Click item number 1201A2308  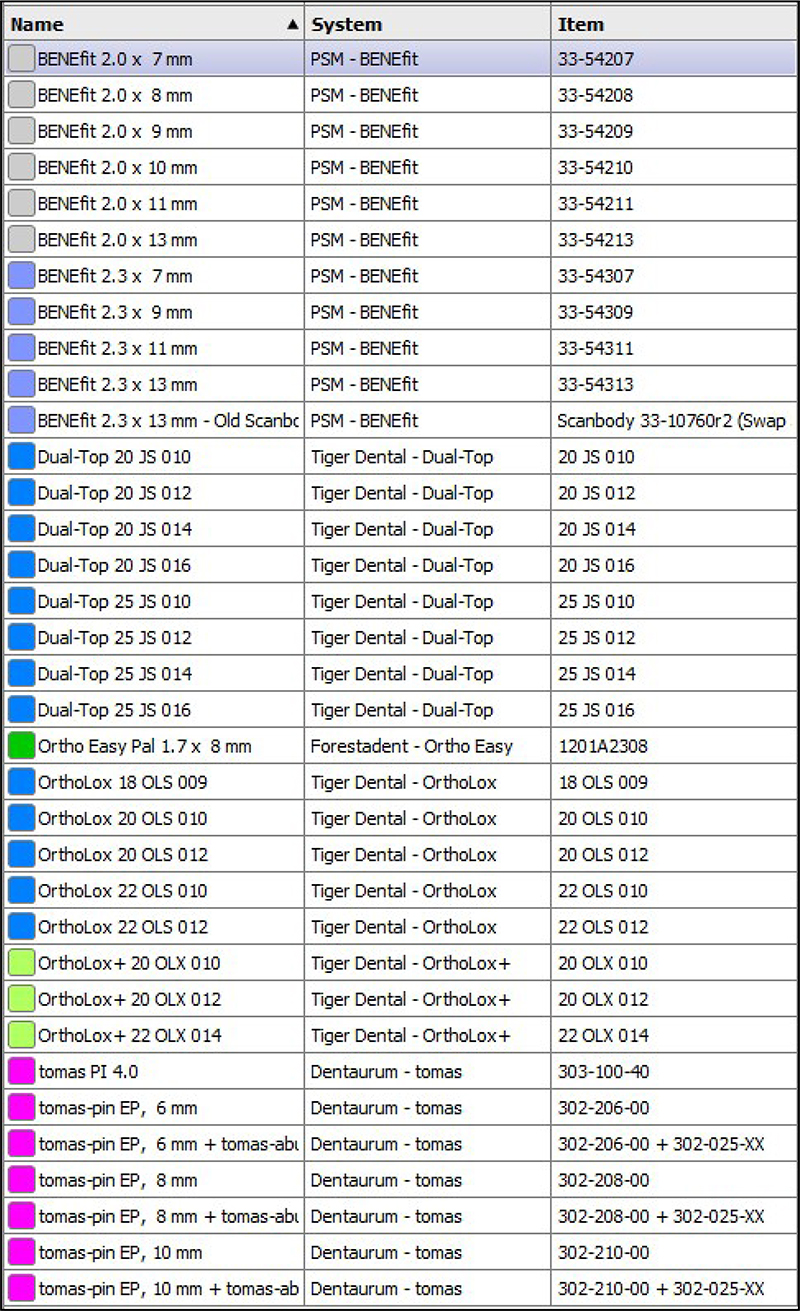coord(603,746)
